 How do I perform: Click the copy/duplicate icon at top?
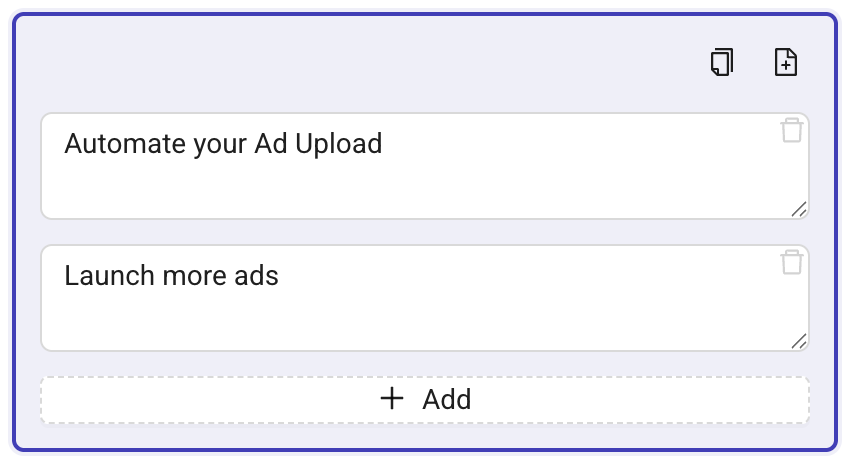pyautogui.click(x=722, y=63)
